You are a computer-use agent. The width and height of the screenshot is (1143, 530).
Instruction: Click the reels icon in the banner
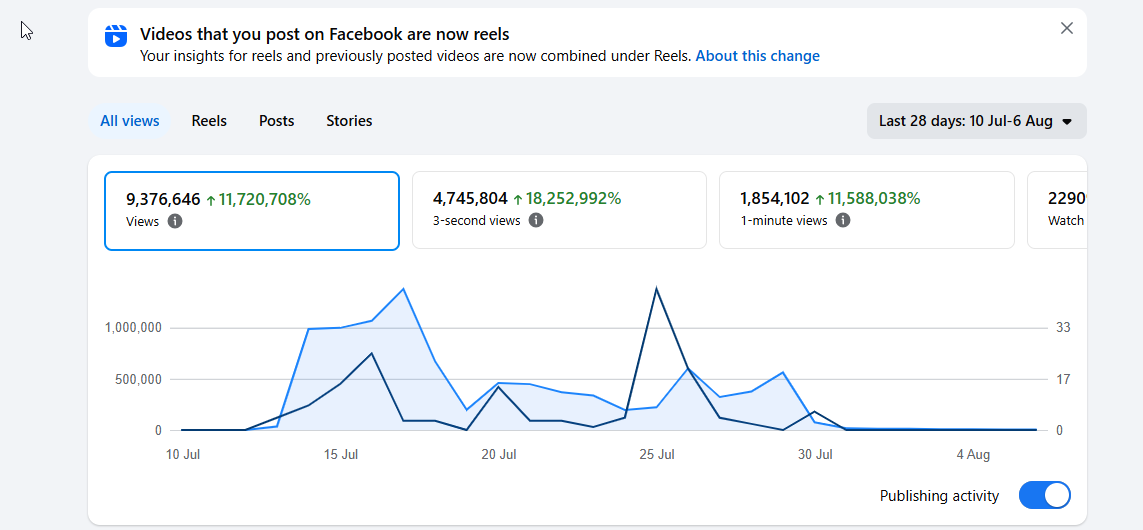(116, 36)
